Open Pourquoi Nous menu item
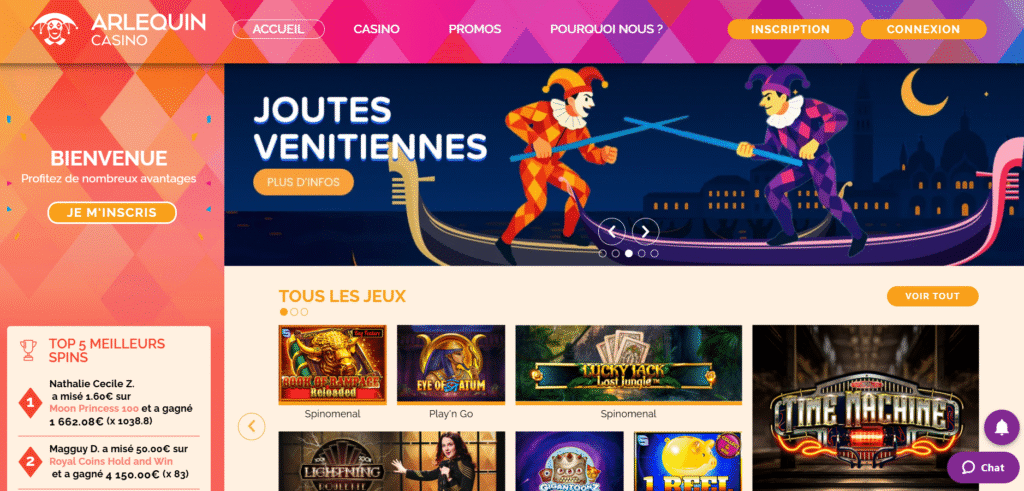This screenshot has height=491, width=1024. [x=607, y=29]
